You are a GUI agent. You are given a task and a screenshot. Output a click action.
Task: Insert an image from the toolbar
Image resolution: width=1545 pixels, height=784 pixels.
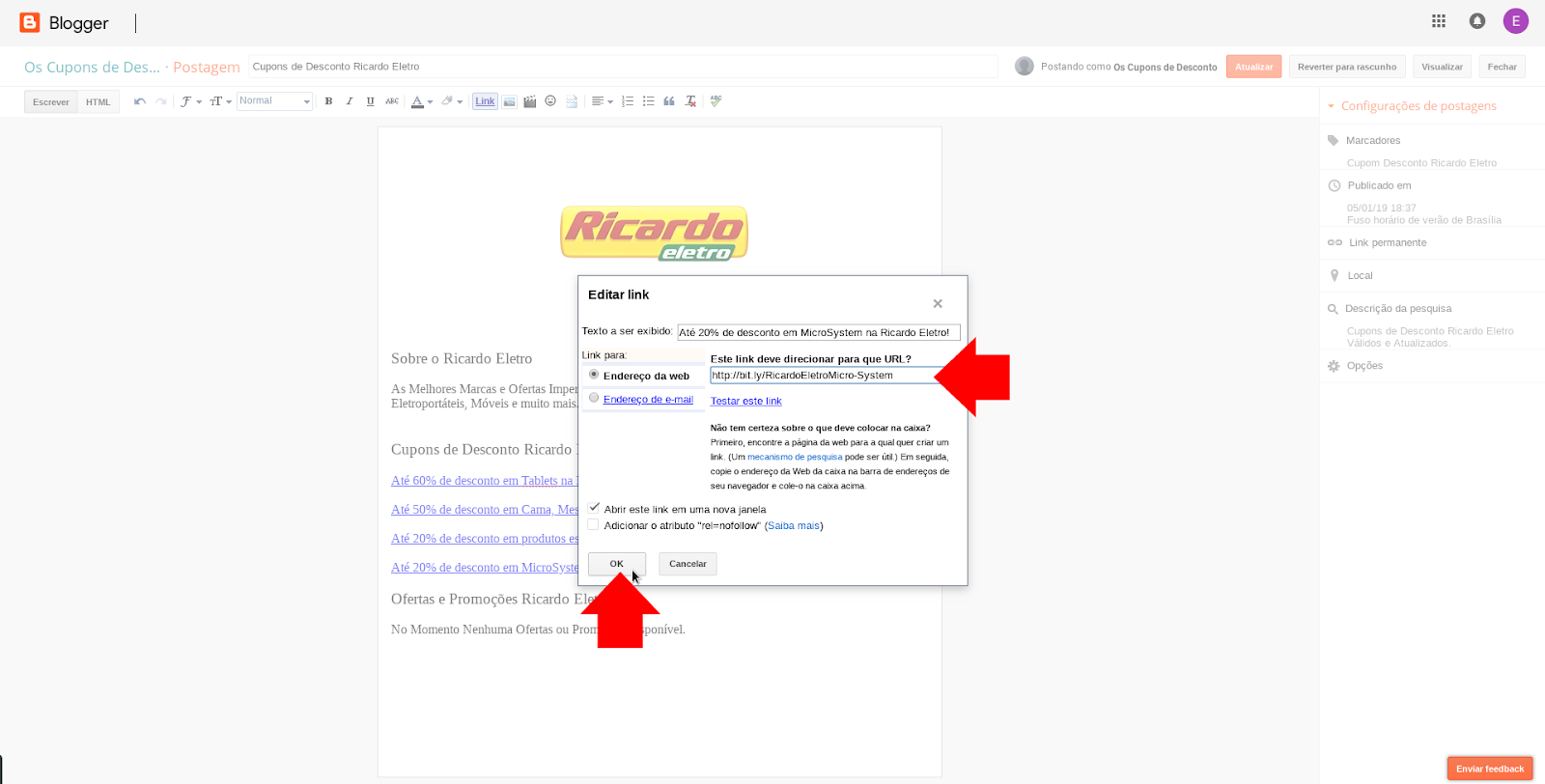(x=509, y=101)
